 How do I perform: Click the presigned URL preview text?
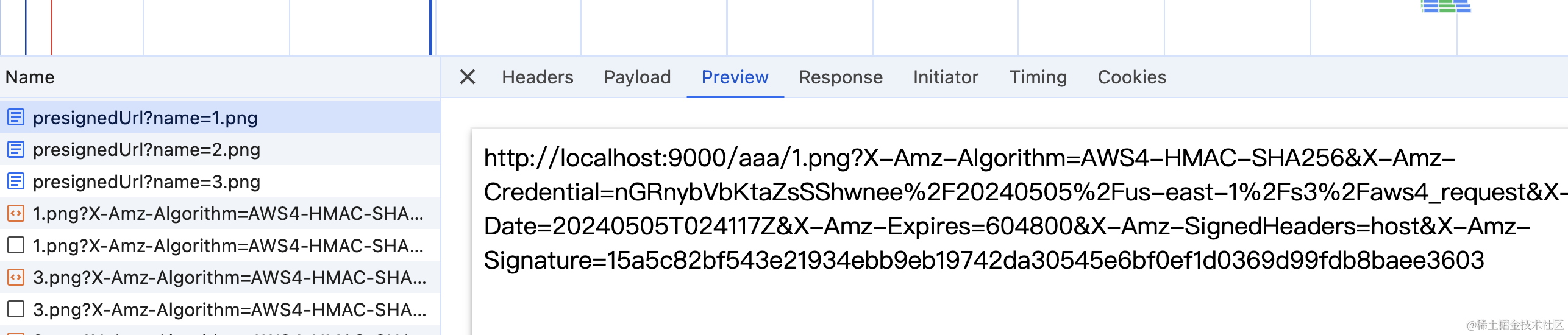coord(975,209)
